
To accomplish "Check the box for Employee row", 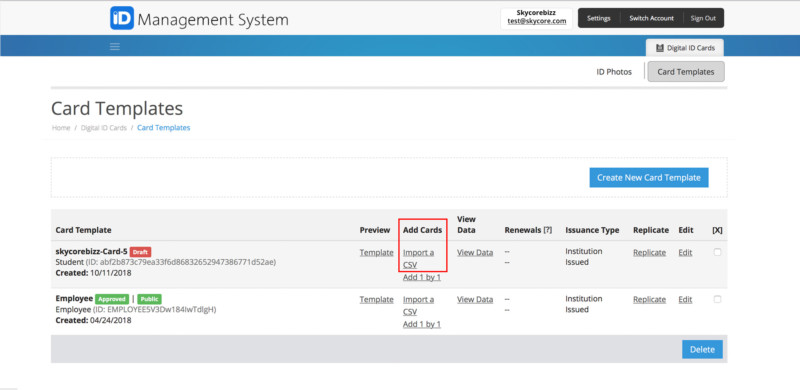I will pos(717,299).
